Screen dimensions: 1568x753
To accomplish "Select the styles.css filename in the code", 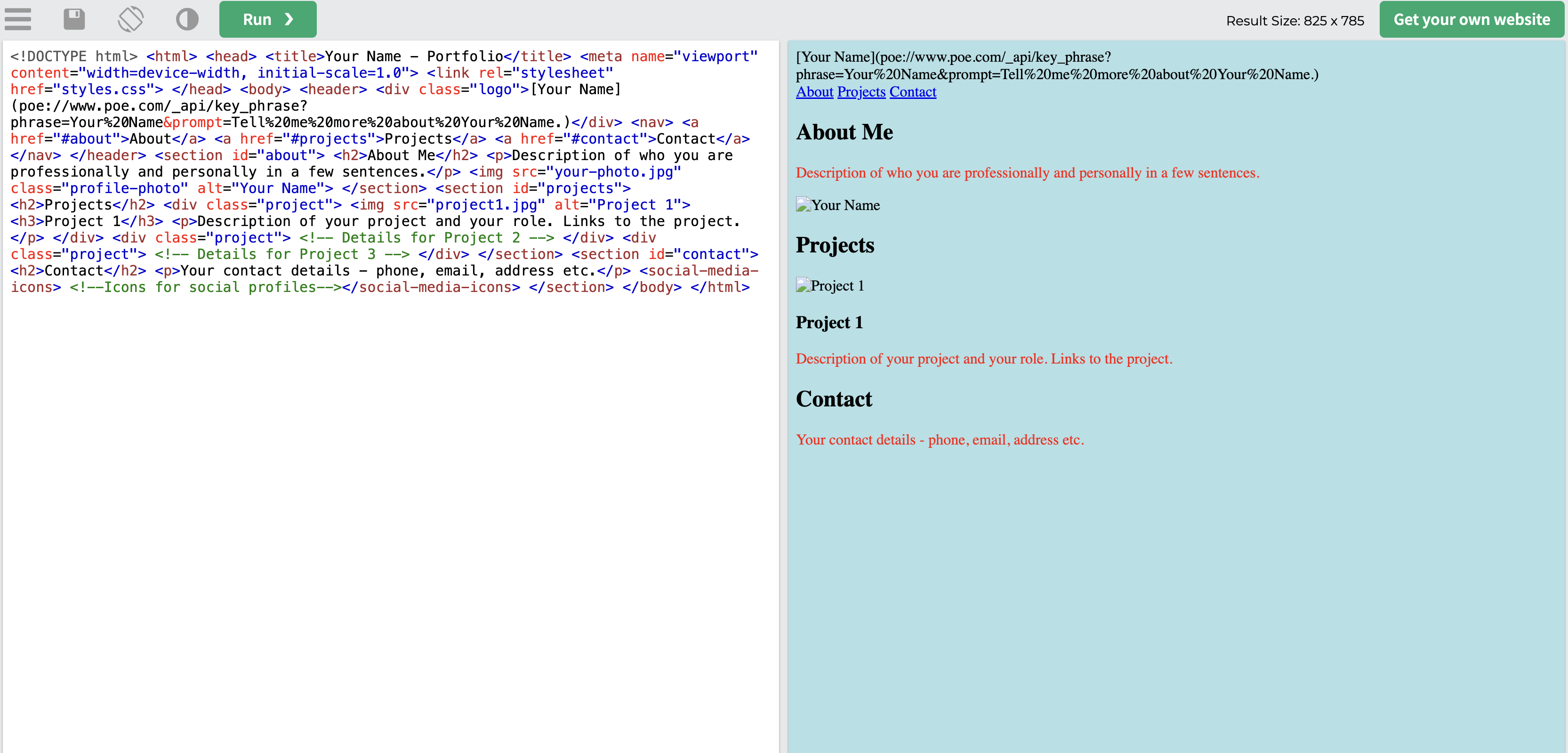I will coord(105,89).
